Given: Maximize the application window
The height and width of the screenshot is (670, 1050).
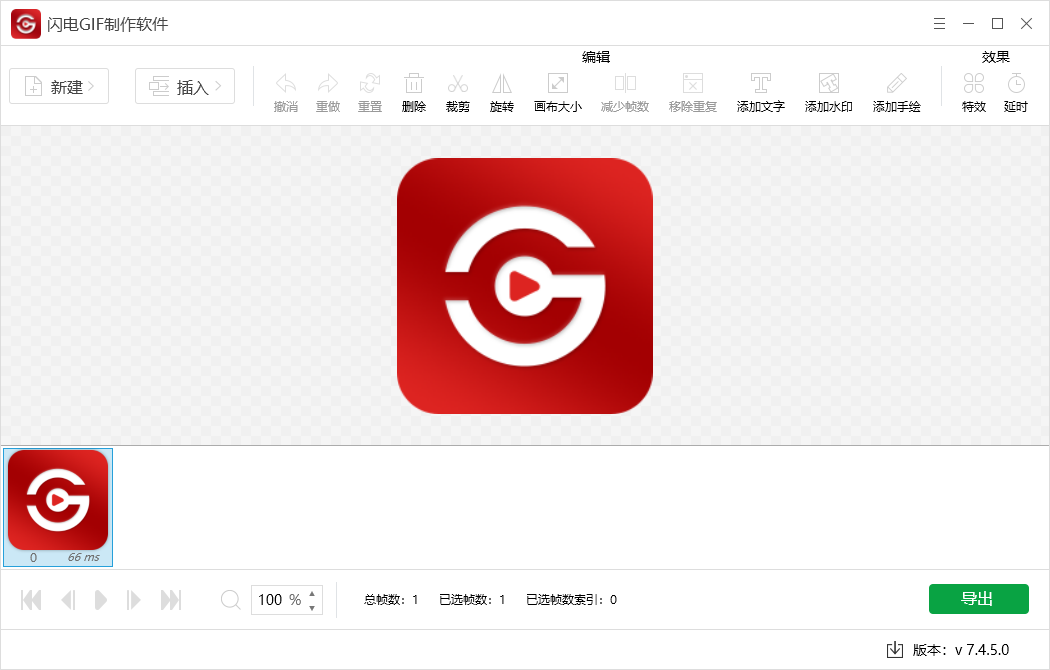Looking at the screenshot, I should coord(997,24).
